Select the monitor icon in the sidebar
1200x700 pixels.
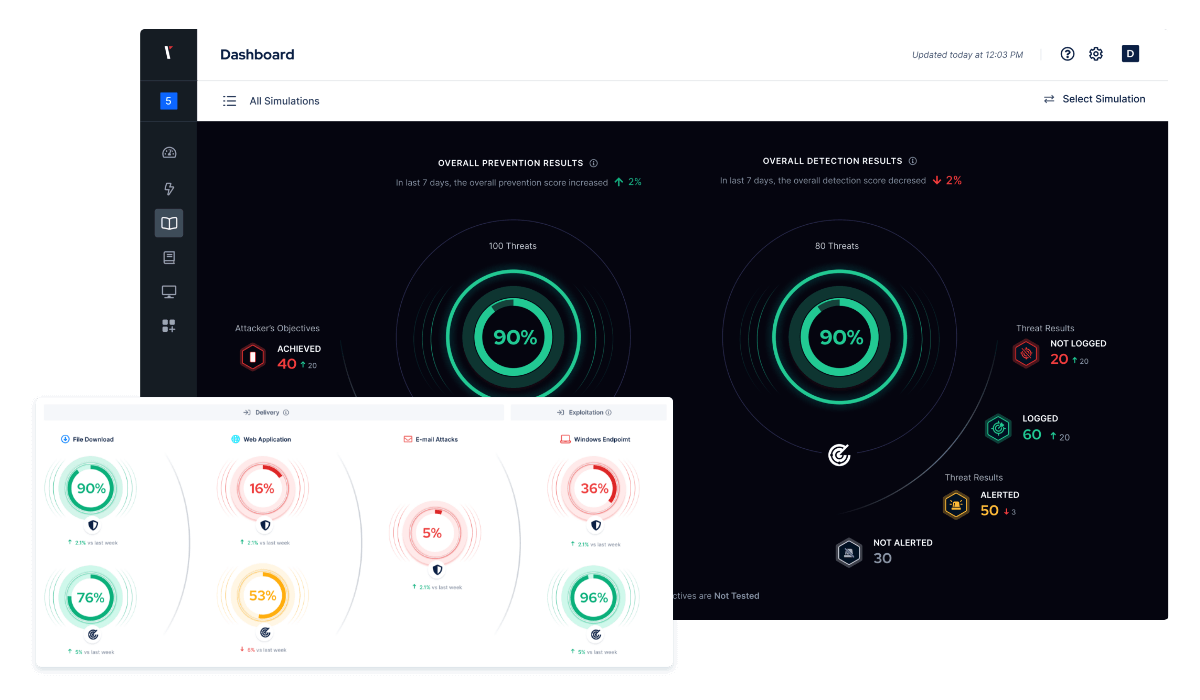[169, 291]
